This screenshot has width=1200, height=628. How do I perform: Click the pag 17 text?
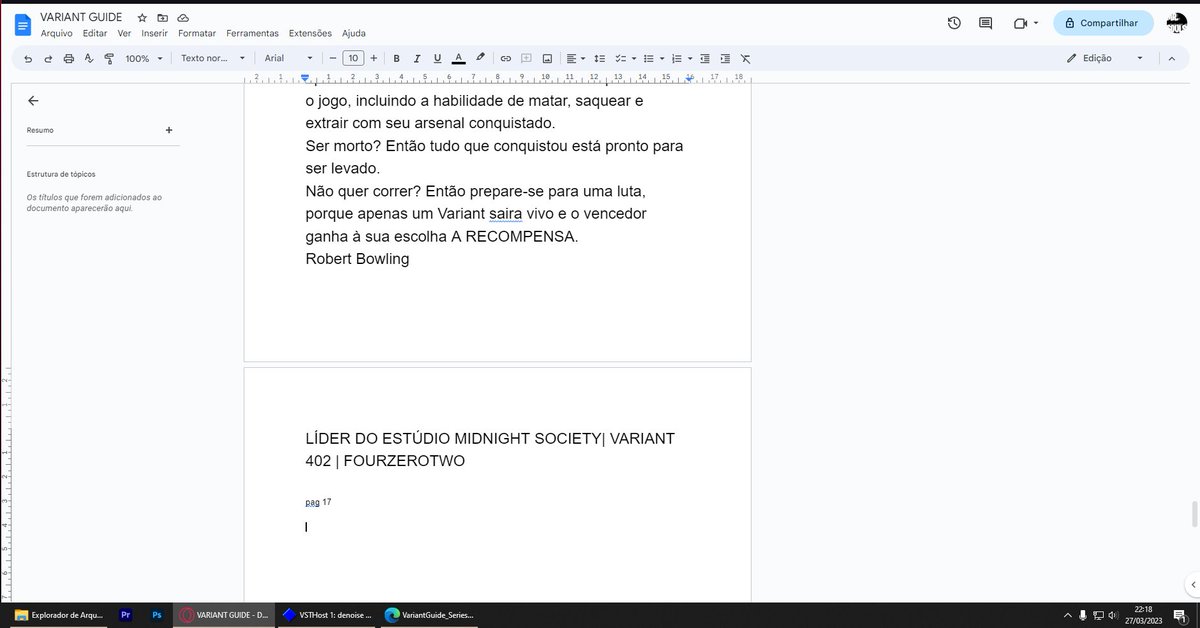tap(318, 502)
